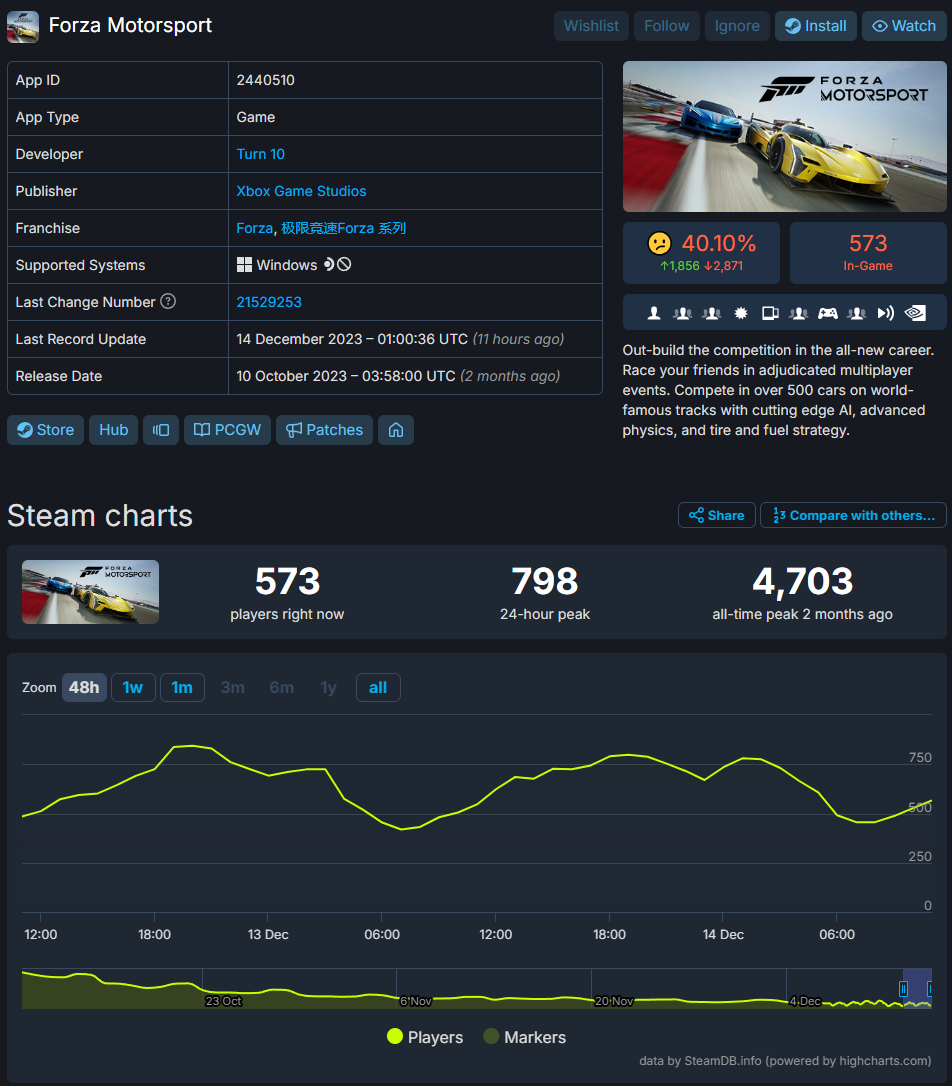Click the Steam client view icon button
This screenshot has height=1086, width=952.
click(x=161, y=430)
